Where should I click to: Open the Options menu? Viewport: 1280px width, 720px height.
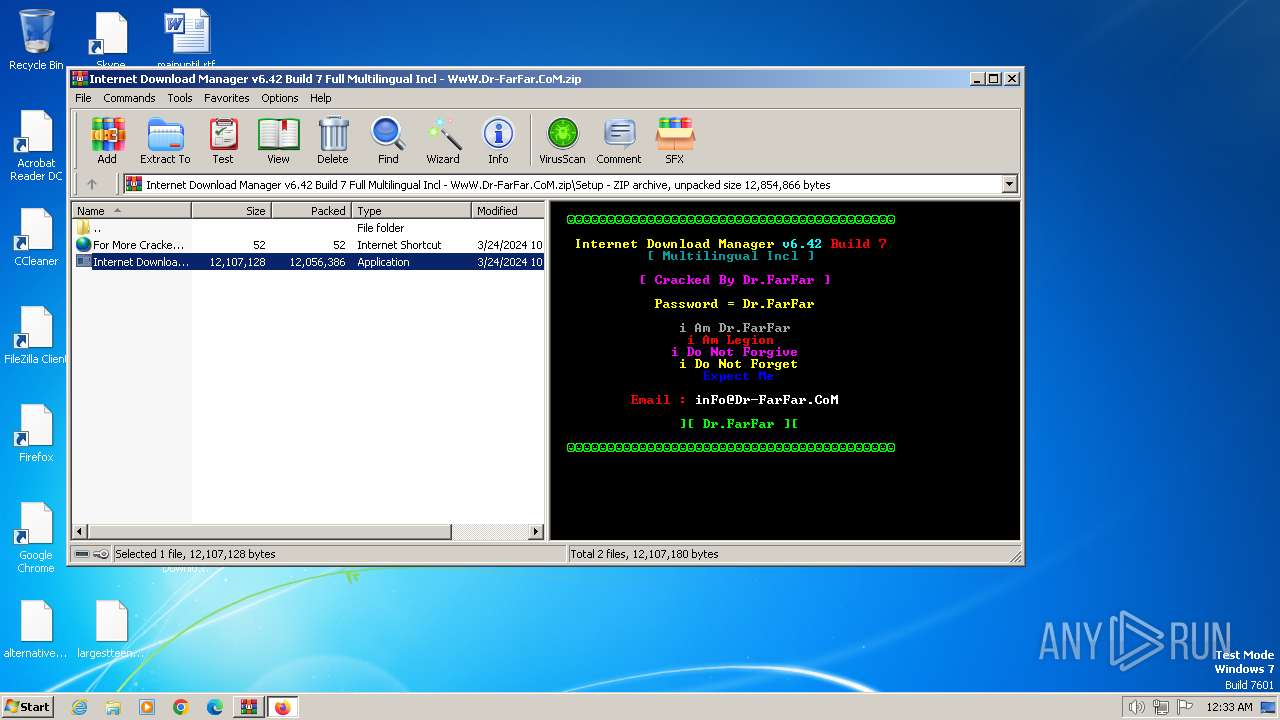[x=280, y=98]
